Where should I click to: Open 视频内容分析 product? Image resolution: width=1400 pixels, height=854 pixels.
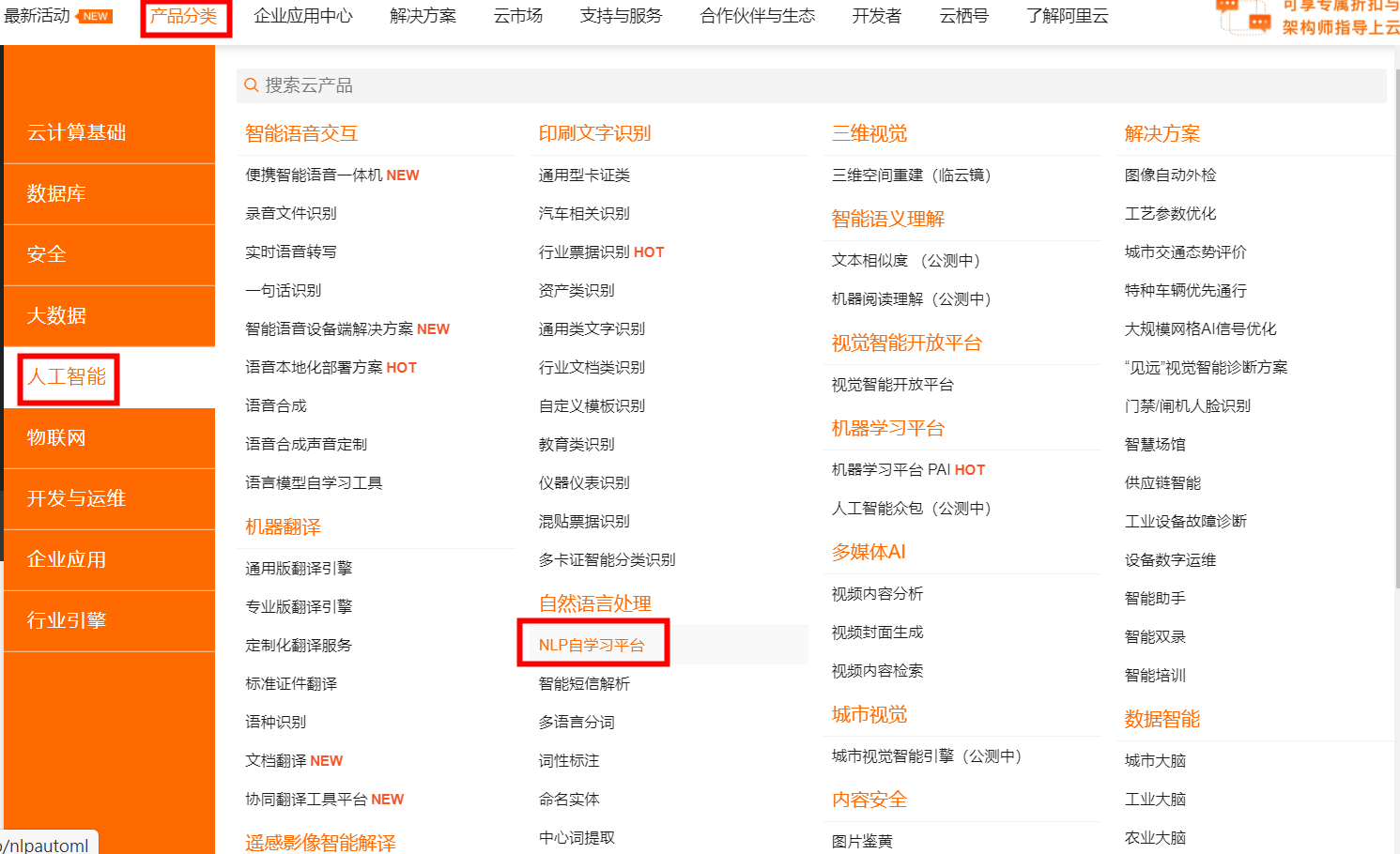[x=877, y=594]
